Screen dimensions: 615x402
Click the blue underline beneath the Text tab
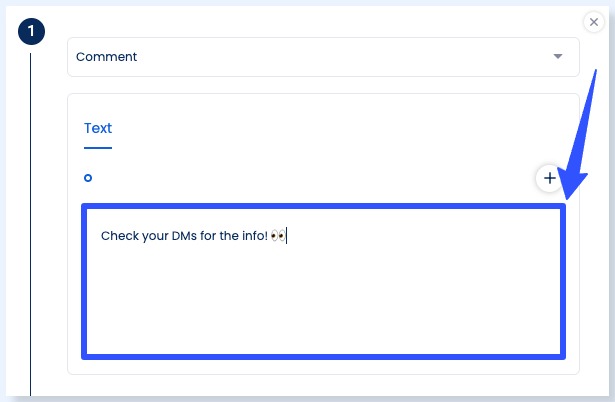coord(98,148)
